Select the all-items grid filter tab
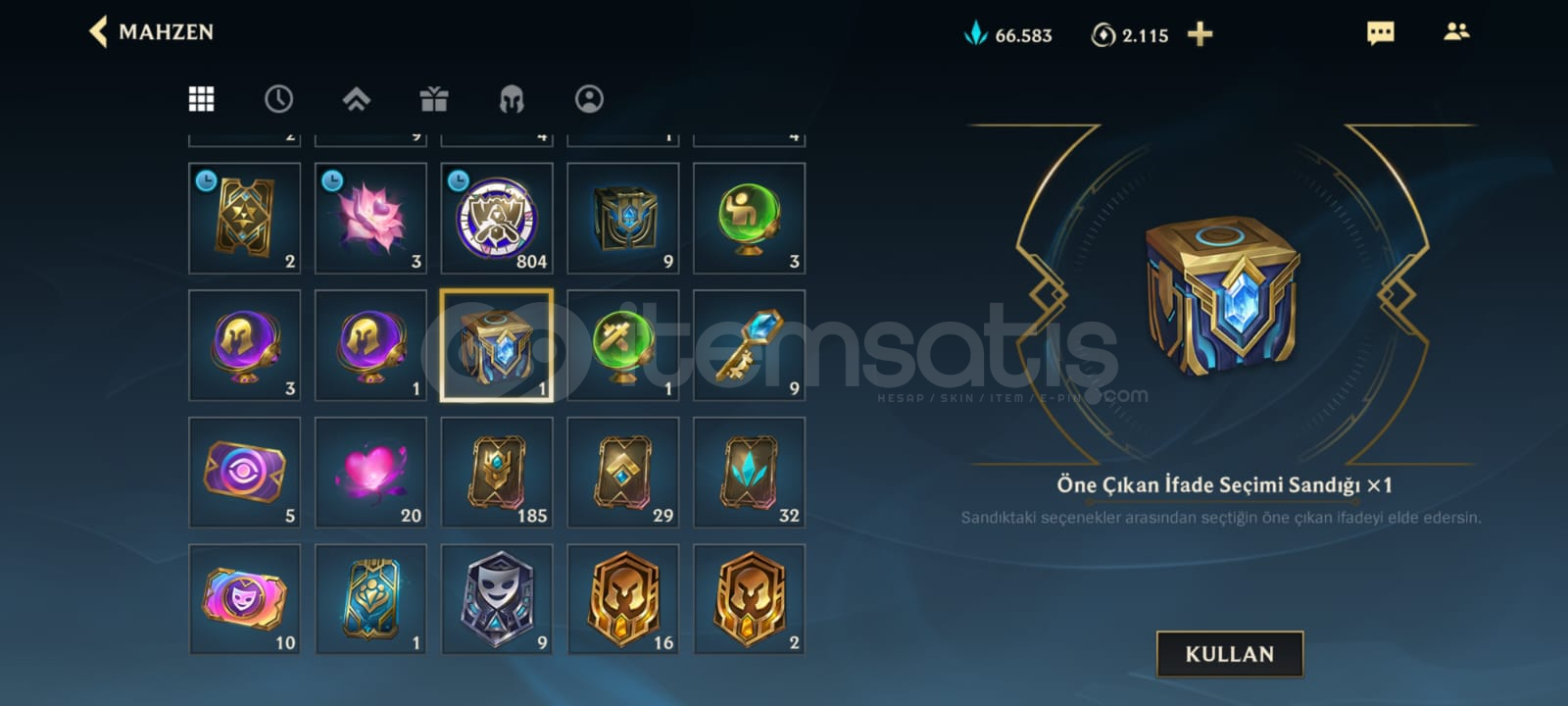The image size is (1568, 706). [201, 99]
